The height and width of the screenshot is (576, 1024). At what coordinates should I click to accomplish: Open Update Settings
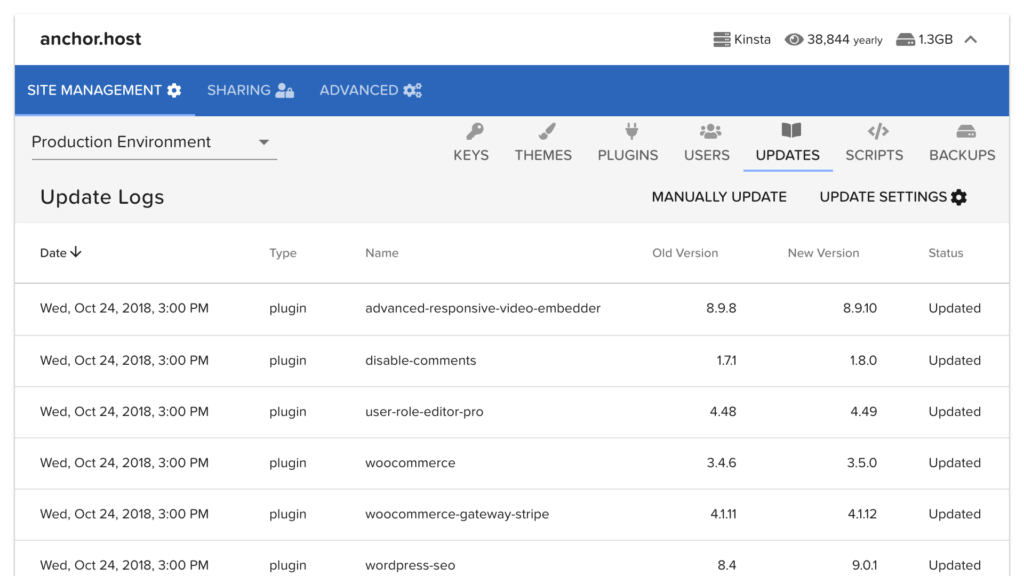coord(892,197)
